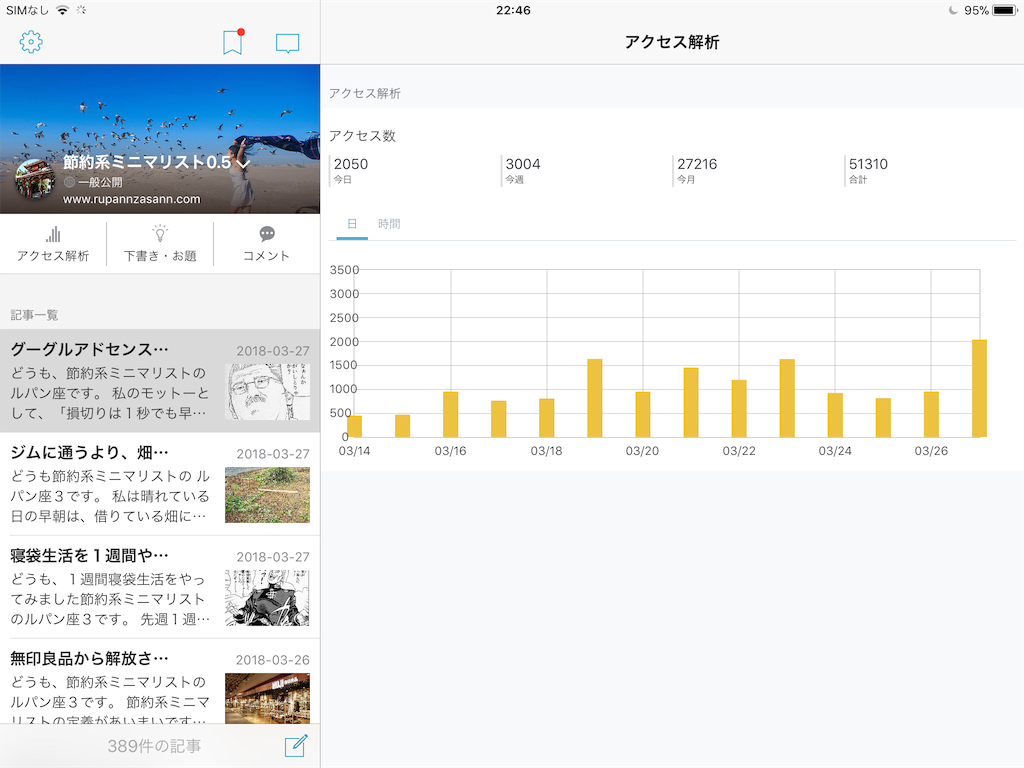Tap the tallest rightmost bar in the access chart
Viewport: 1024px width, 768px height.
tap(979, 389)
